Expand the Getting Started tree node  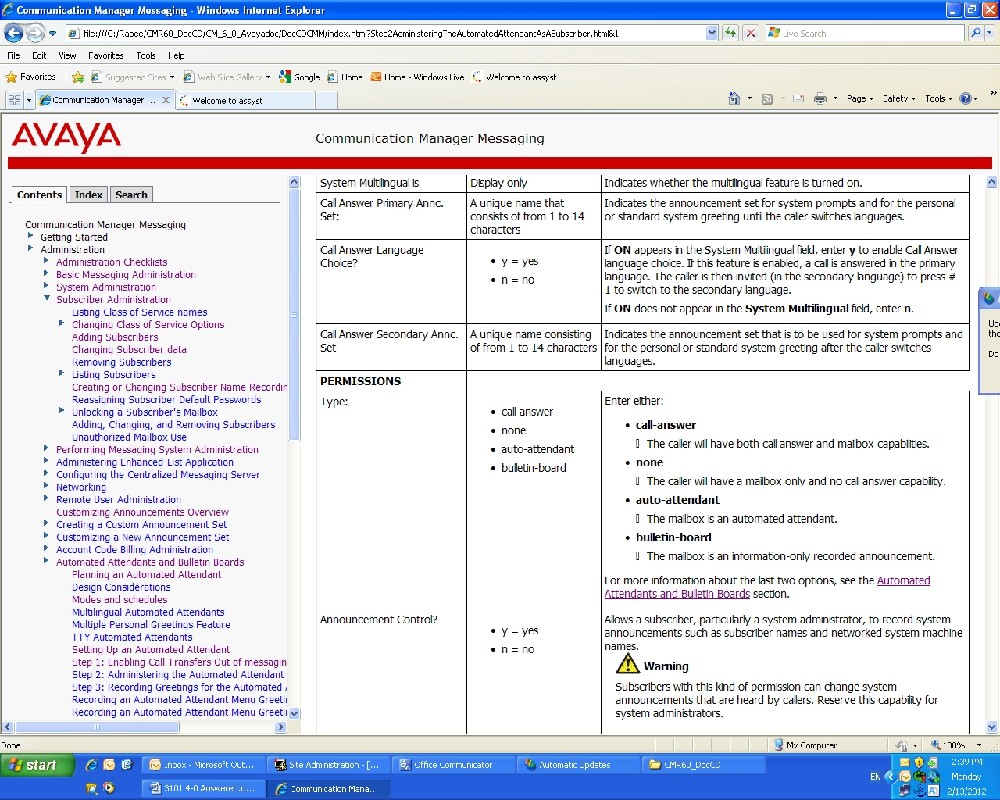click(x=30, y=235)
